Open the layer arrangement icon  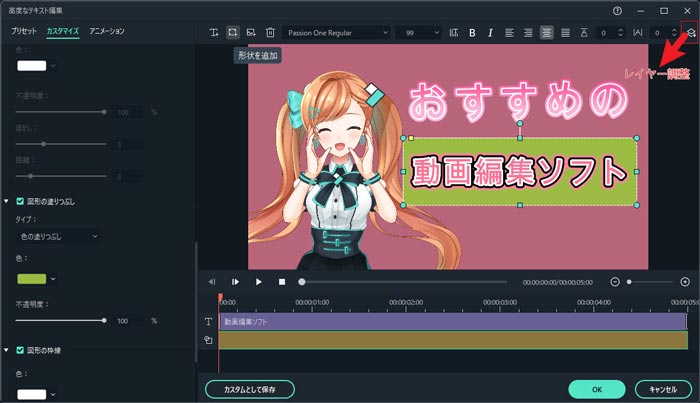pos(690,33)
